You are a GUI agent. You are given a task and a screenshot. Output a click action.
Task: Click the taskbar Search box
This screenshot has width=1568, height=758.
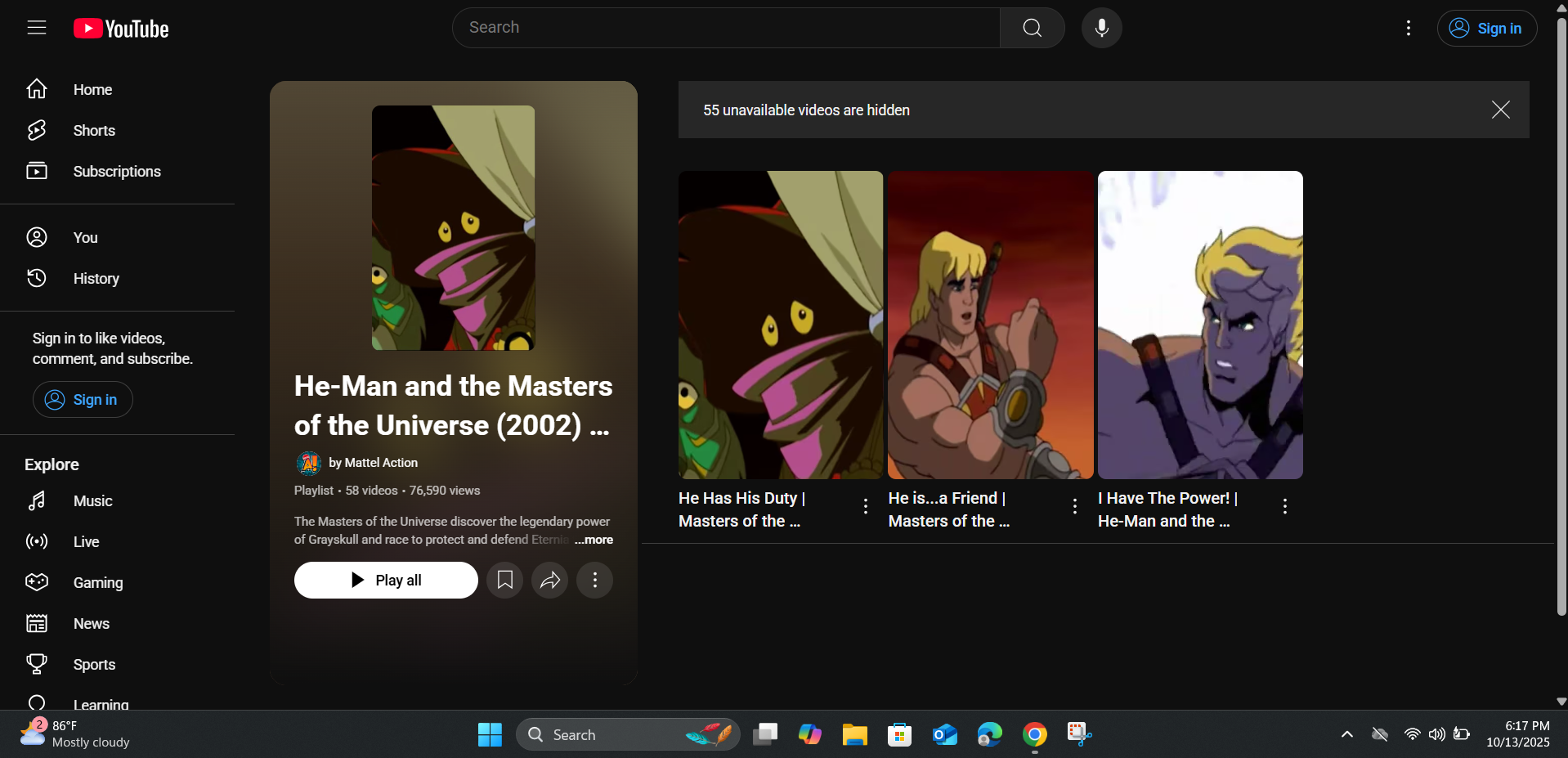pyautogui.click(x=628, y=734)
